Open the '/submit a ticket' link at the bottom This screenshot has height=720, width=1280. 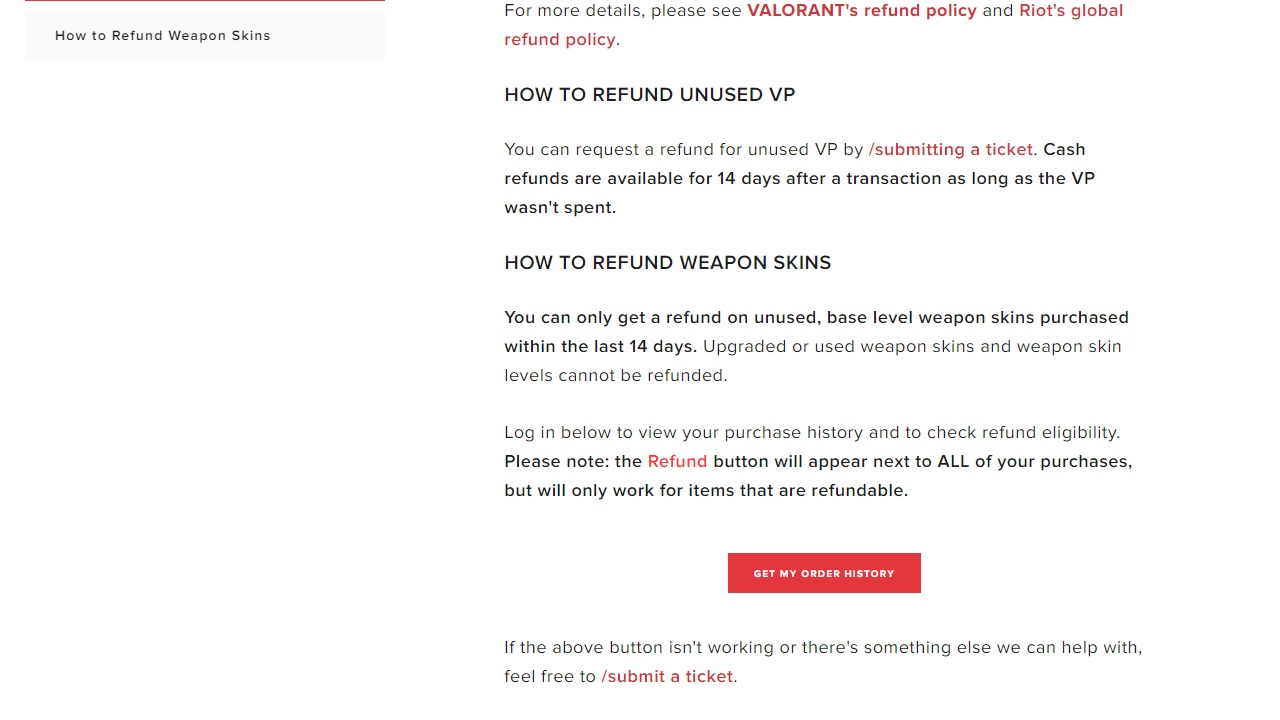[x=667, y=676]
